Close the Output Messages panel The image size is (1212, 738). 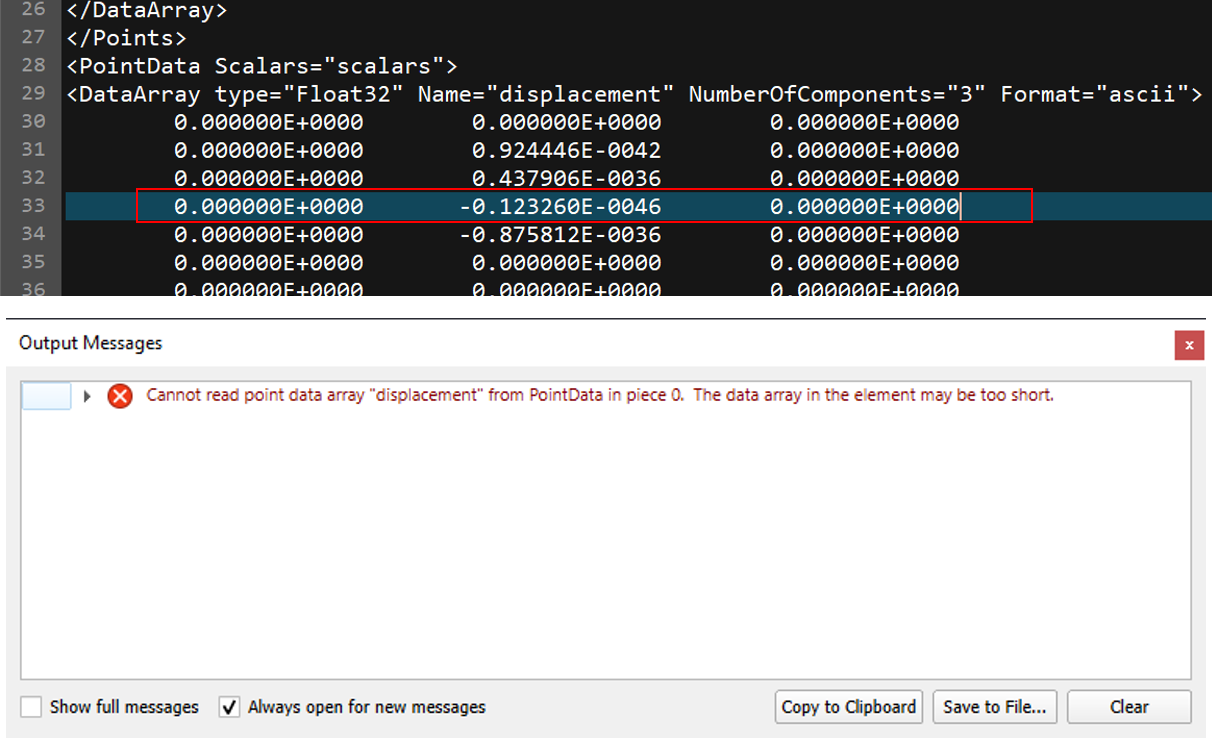(1189, 345)
